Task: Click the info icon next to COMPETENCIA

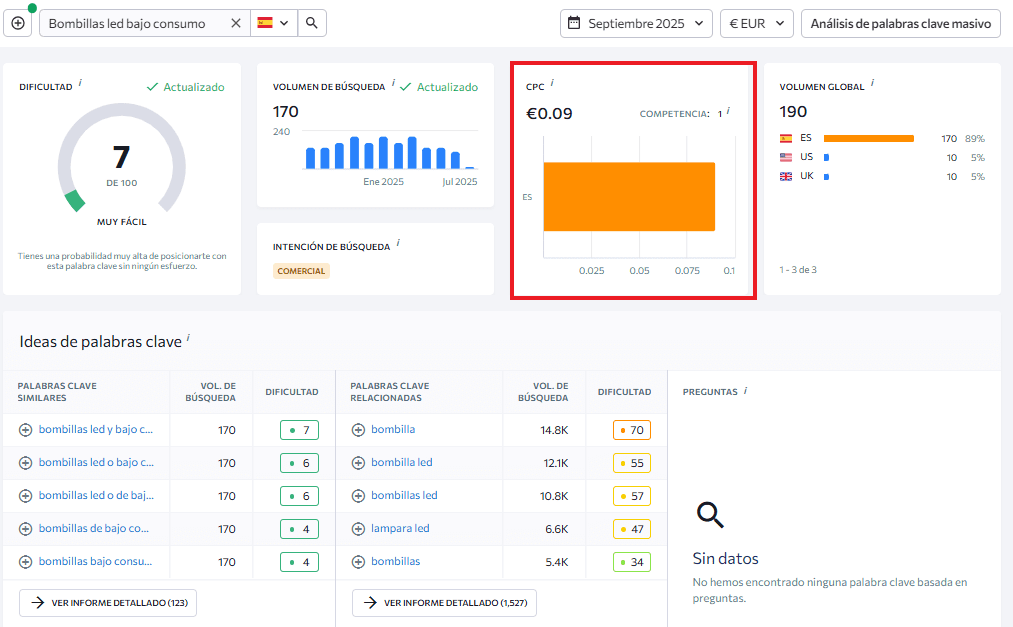Action: [x=728, y=110]
